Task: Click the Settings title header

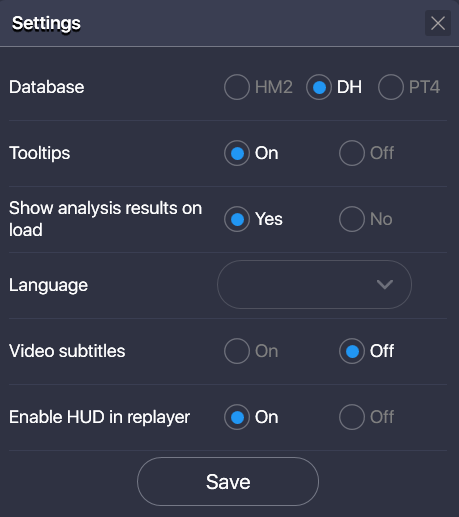Action: tap(46, 24)
